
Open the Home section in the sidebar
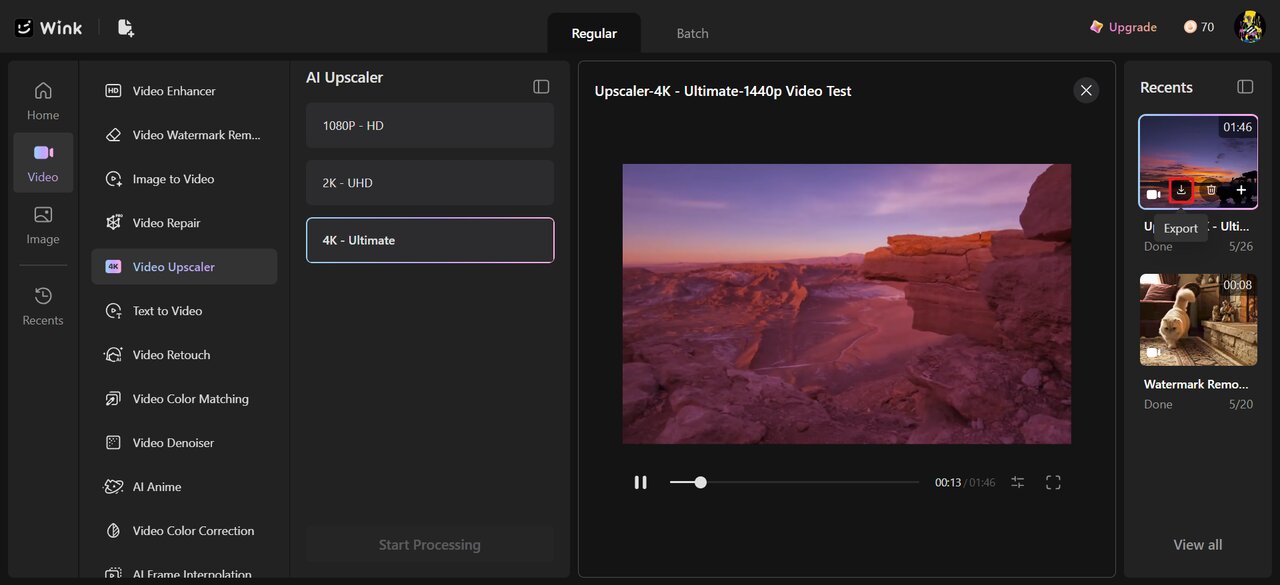pyautogui.click(x=43, y=101)
